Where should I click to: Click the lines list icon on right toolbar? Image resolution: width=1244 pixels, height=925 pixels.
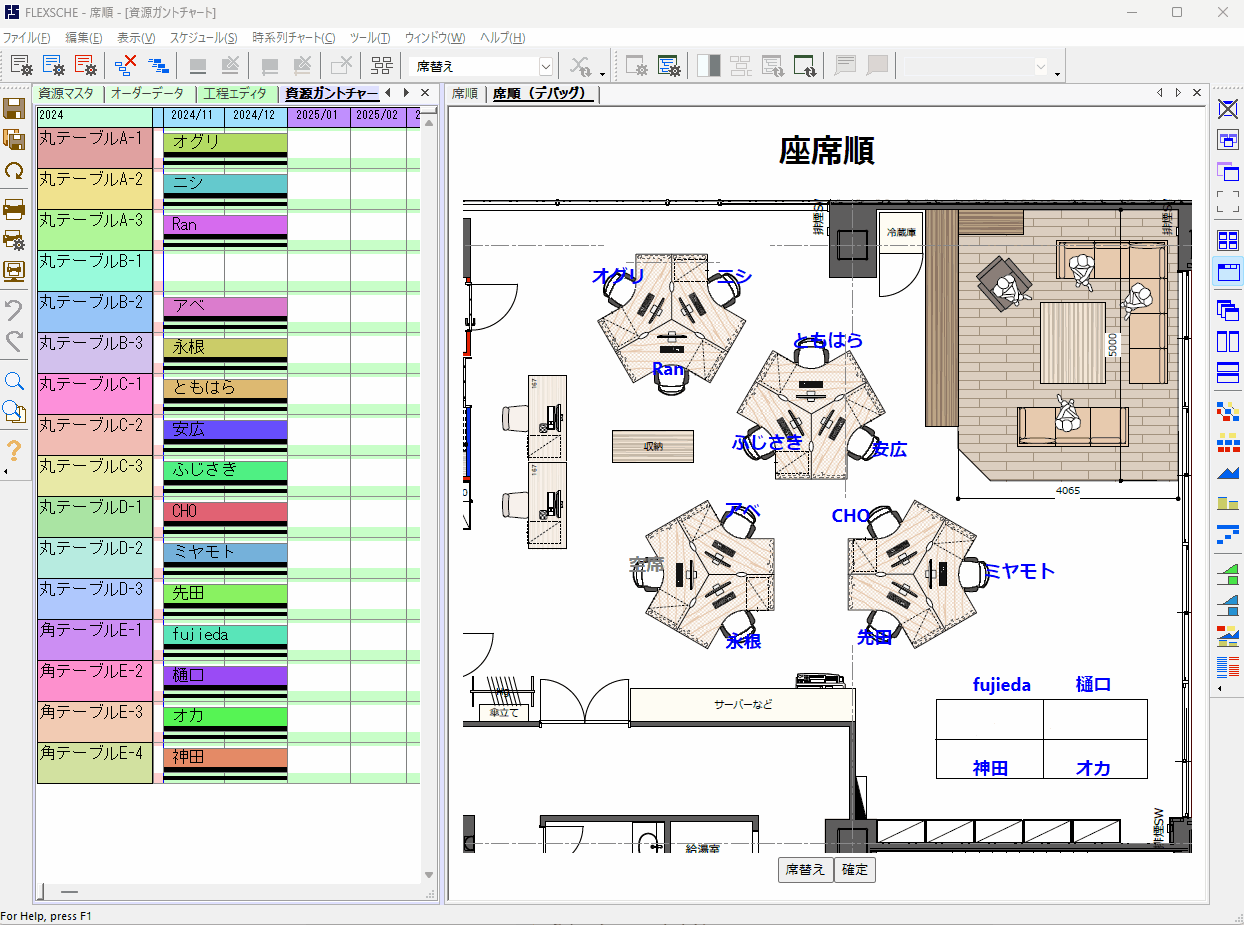tap(1228, 667)
